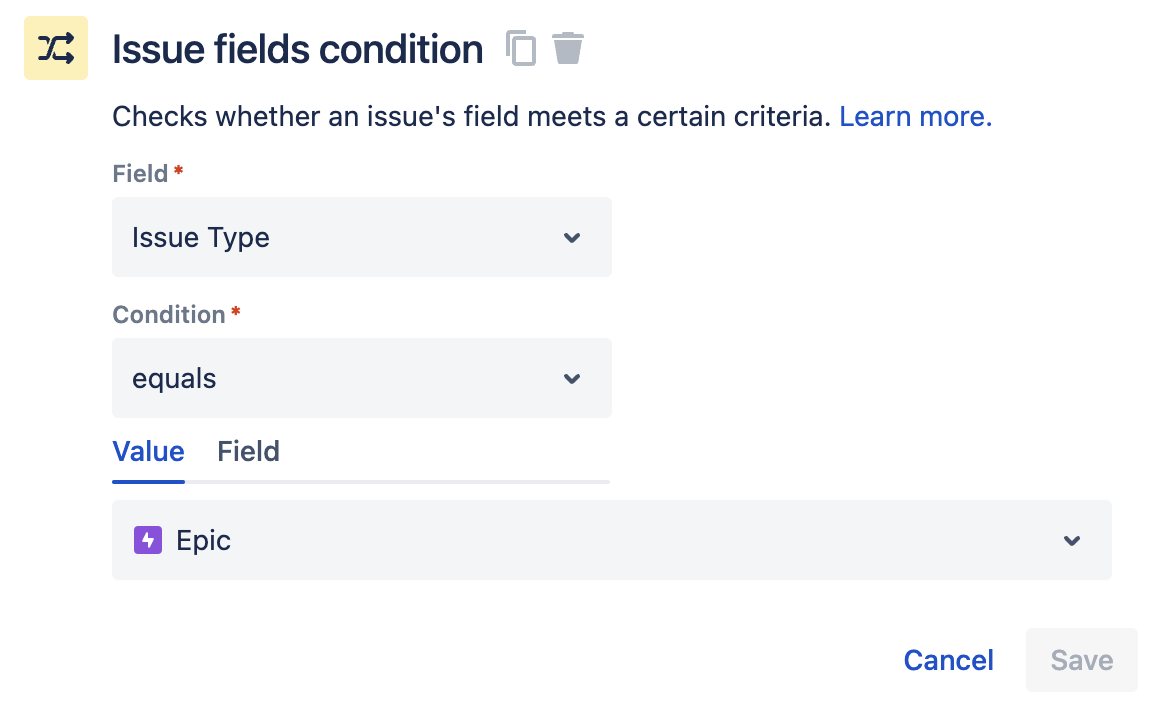Image resolution: width=1162 pixels, height=722 pixels.
Task: Click the Condition label above equals
Action: coord(169,314)
